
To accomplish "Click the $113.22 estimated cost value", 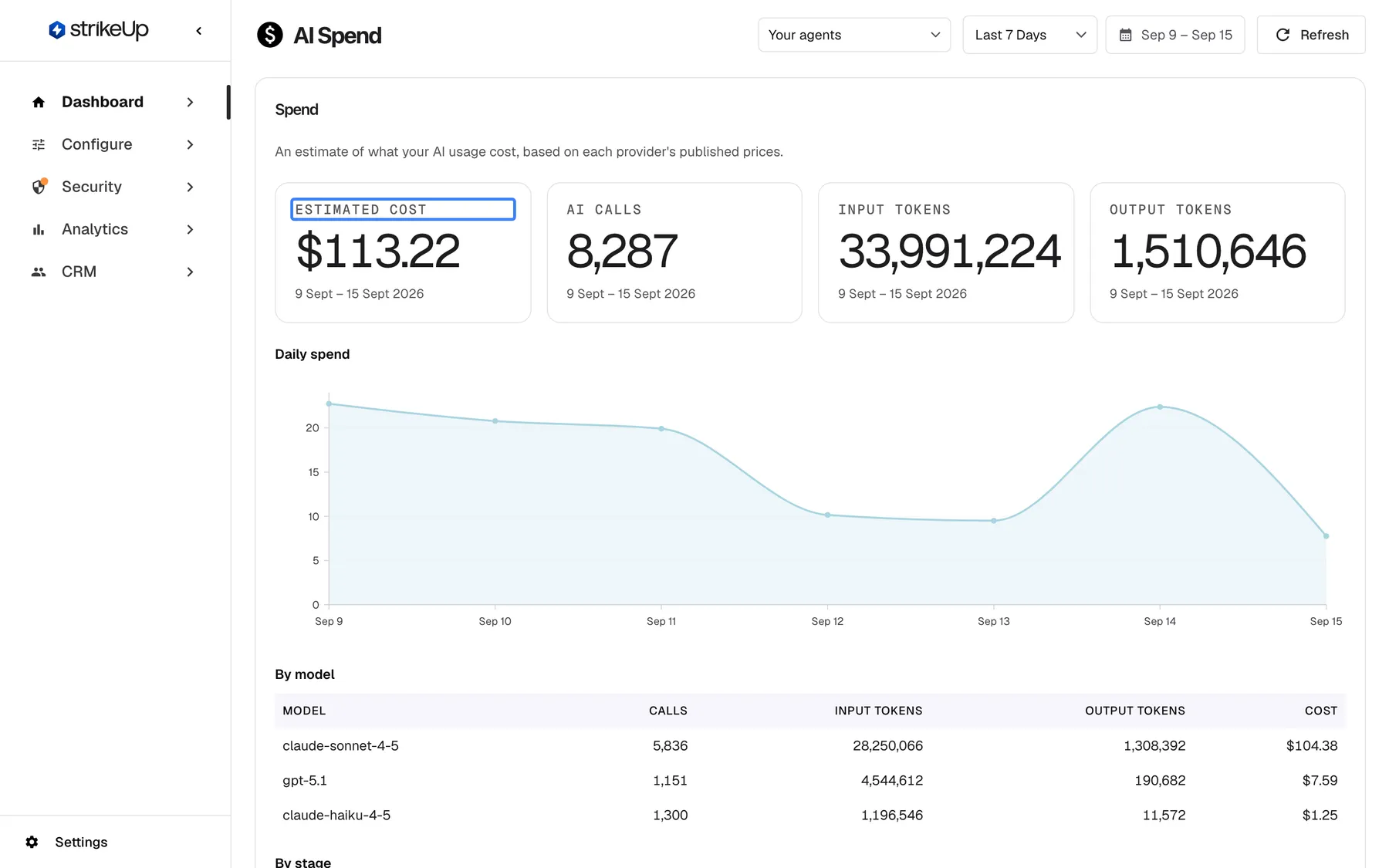I will pyautogui.click(x=378, y=252).
